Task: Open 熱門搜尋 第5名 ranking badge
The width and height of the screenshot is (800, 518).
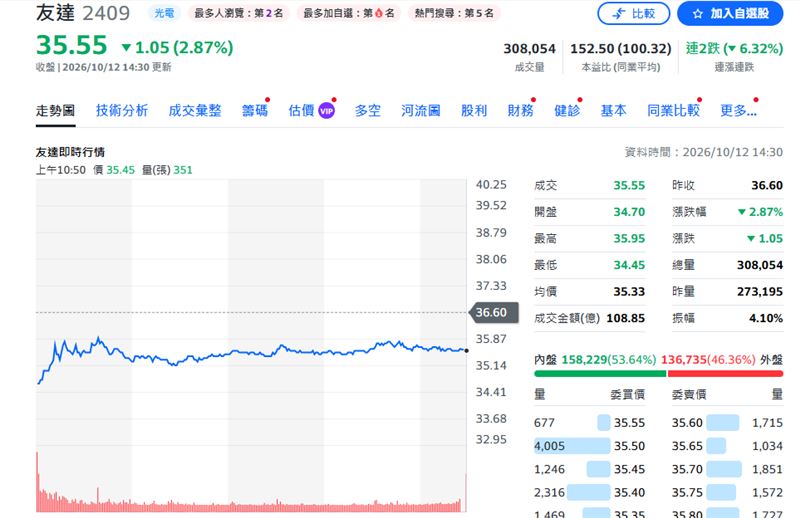Action: click(x=454, y=13)
